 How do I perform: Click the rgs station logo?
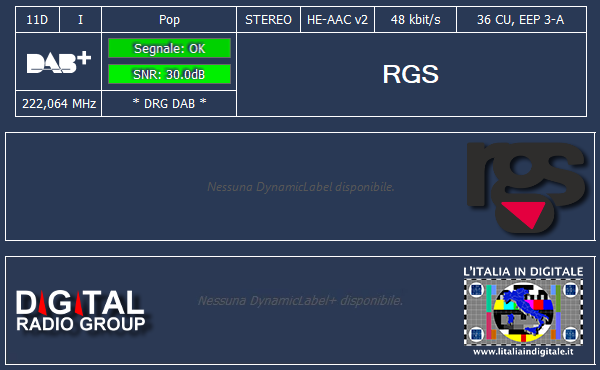click(526, 187)
